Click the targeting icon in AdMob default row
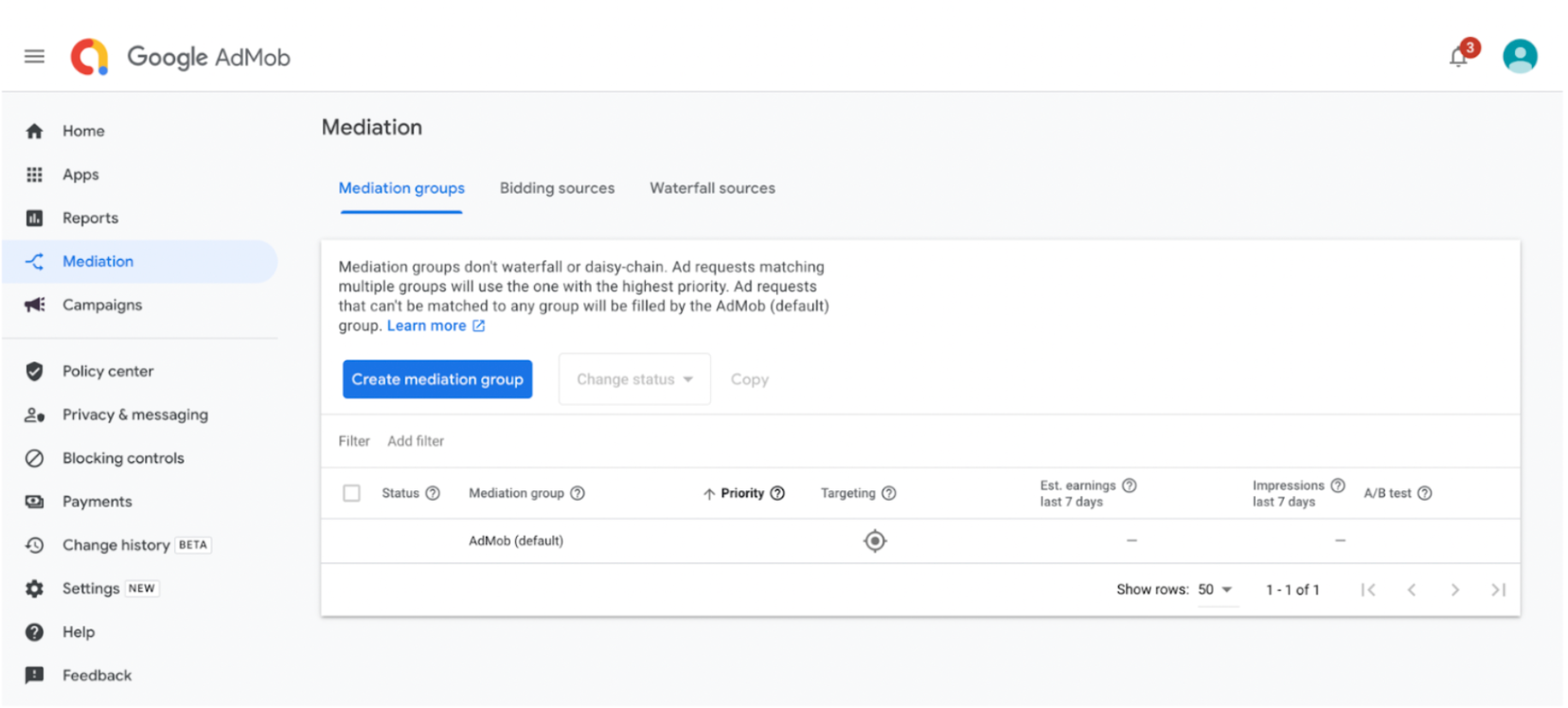 coord(874,541)
